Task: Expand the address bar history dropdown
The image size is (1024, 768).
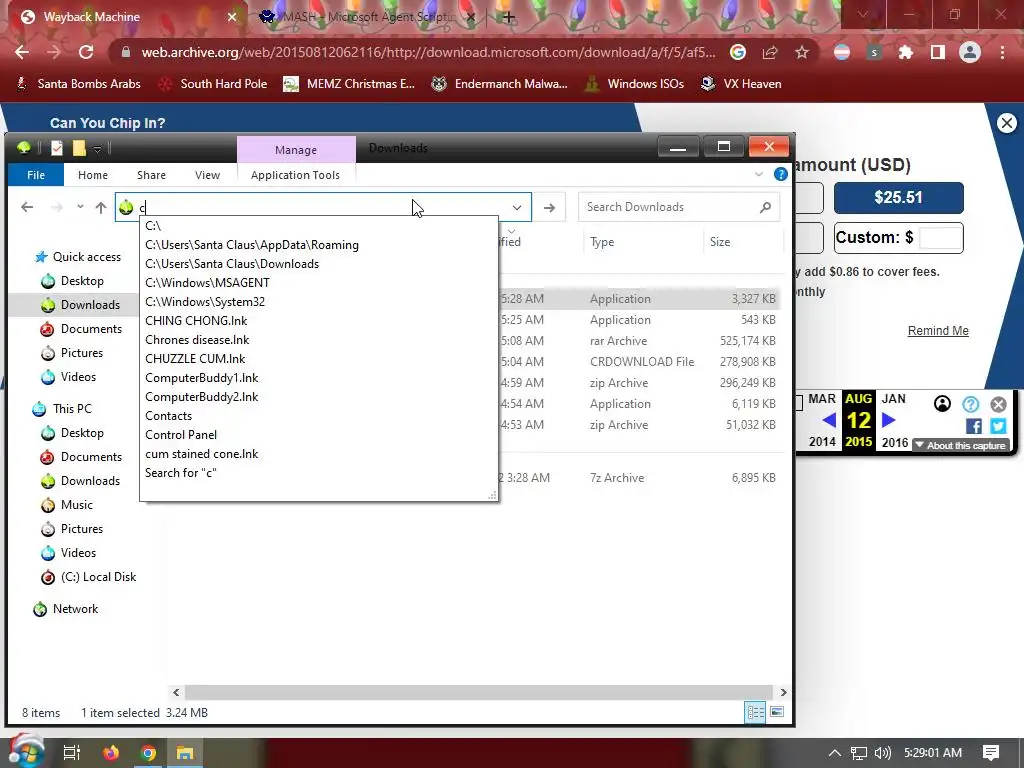Action: tap(517, 208)
